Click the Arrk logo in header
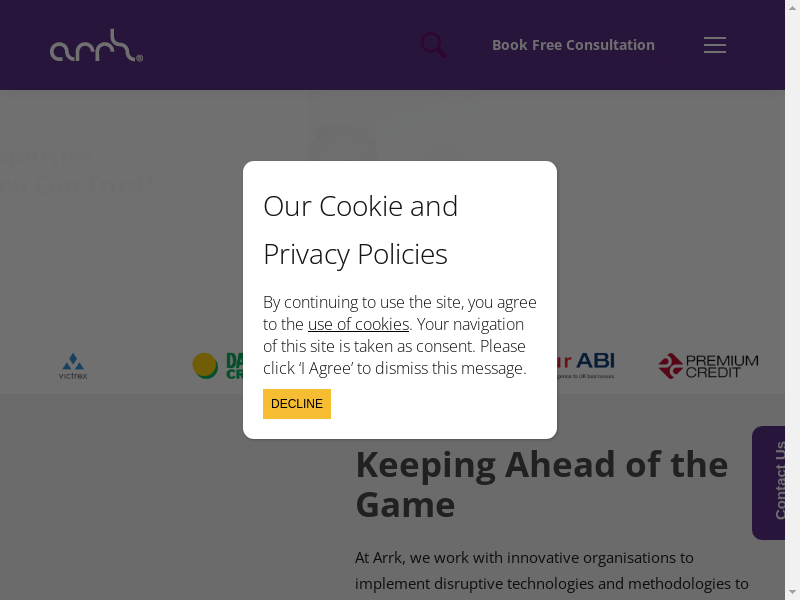The height and width of the screenshot is (600, 800). [96, 46]
